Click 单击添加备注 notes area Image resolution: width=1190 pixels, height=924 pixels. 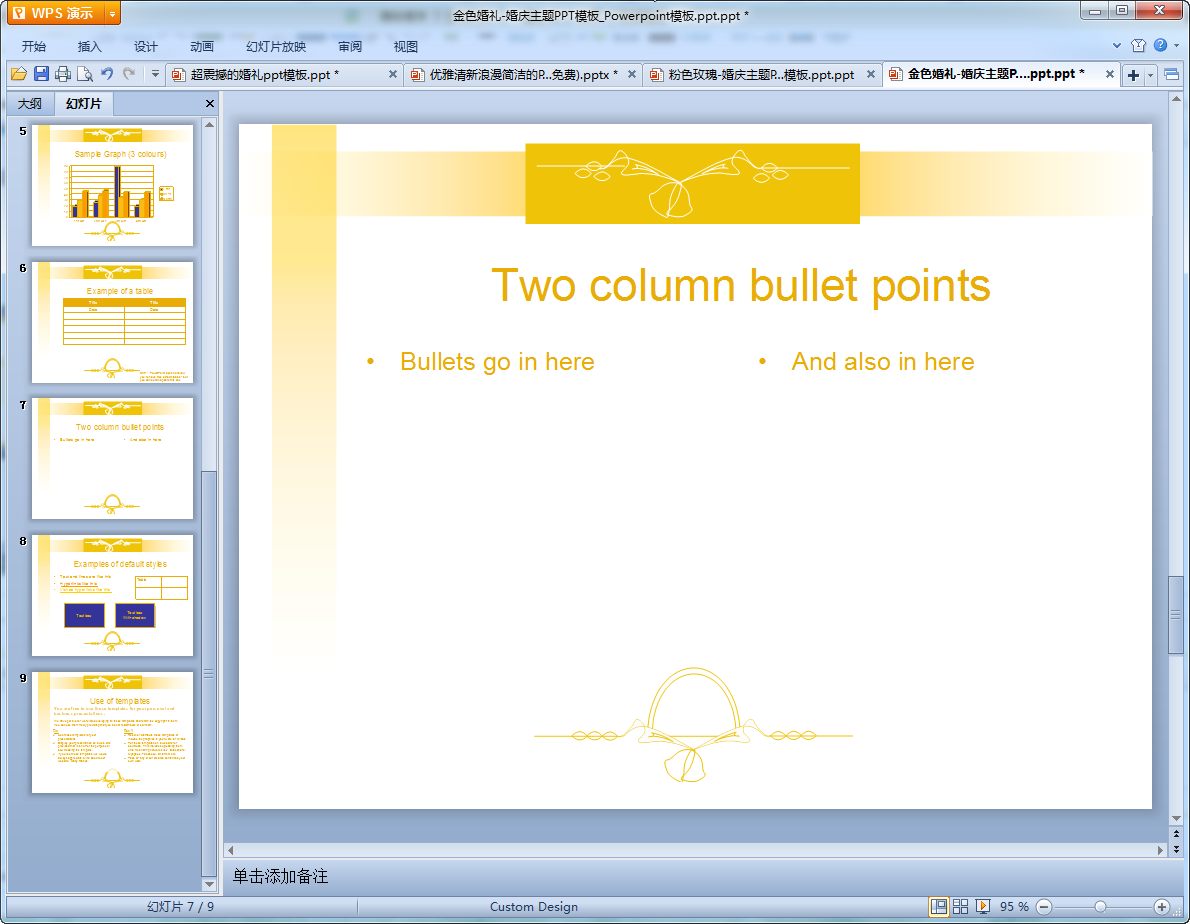[280, 877]
